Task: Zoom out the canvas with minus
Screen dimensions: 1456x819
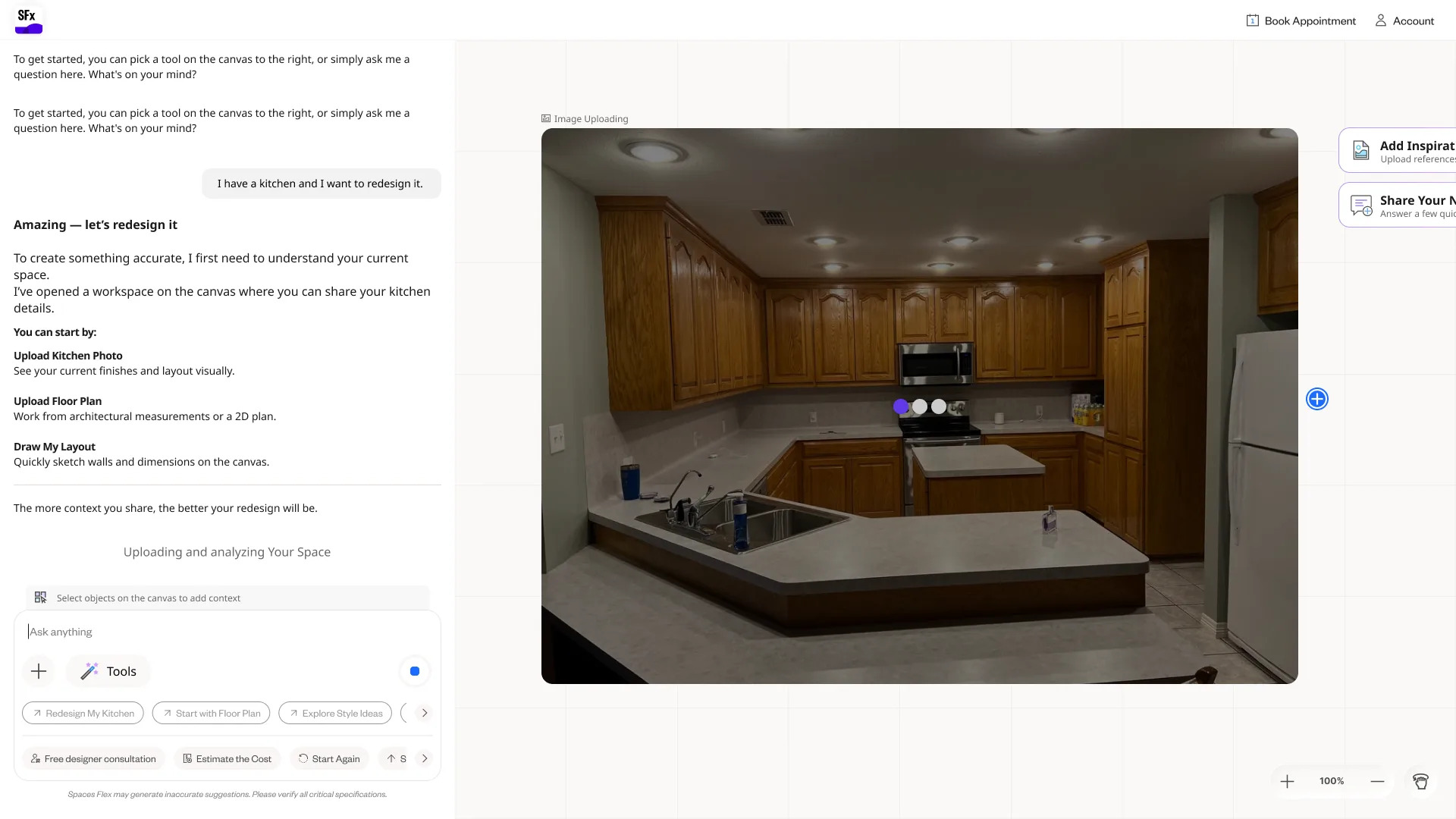Action: (1377, 781)
